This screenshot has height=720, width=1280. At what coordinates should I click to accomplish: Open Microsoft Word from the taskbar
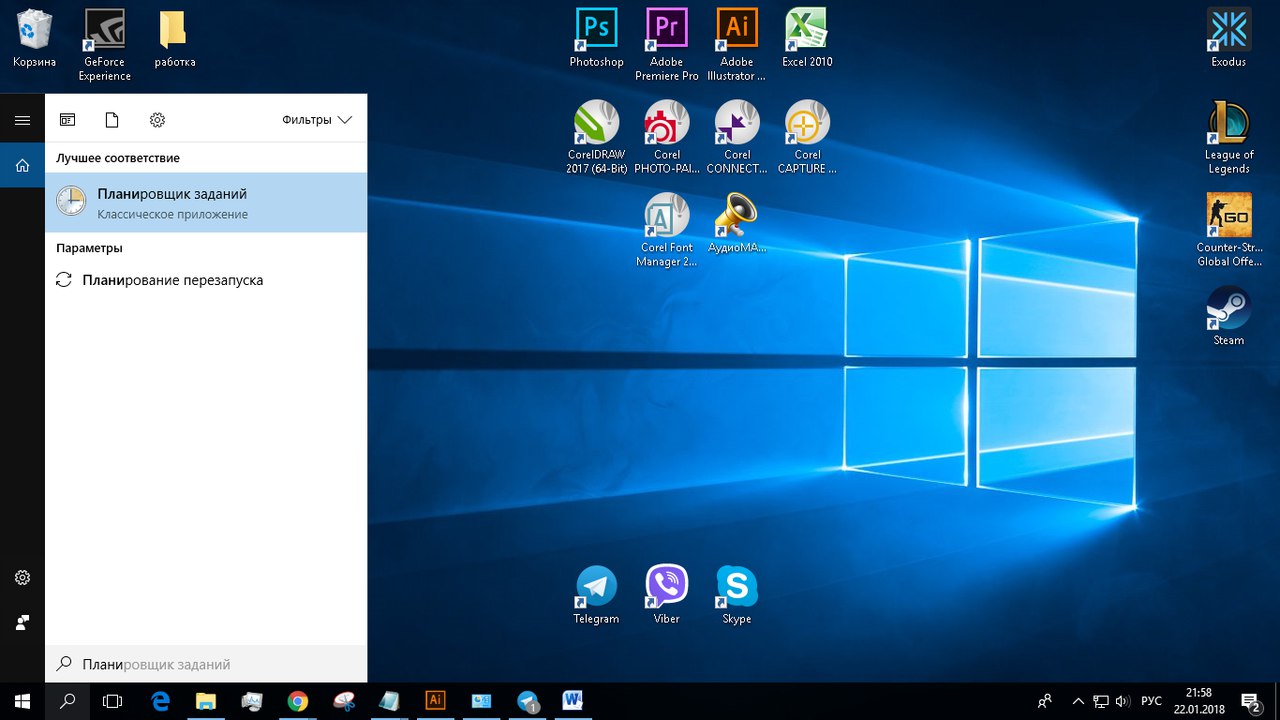(x=573, y=701)
